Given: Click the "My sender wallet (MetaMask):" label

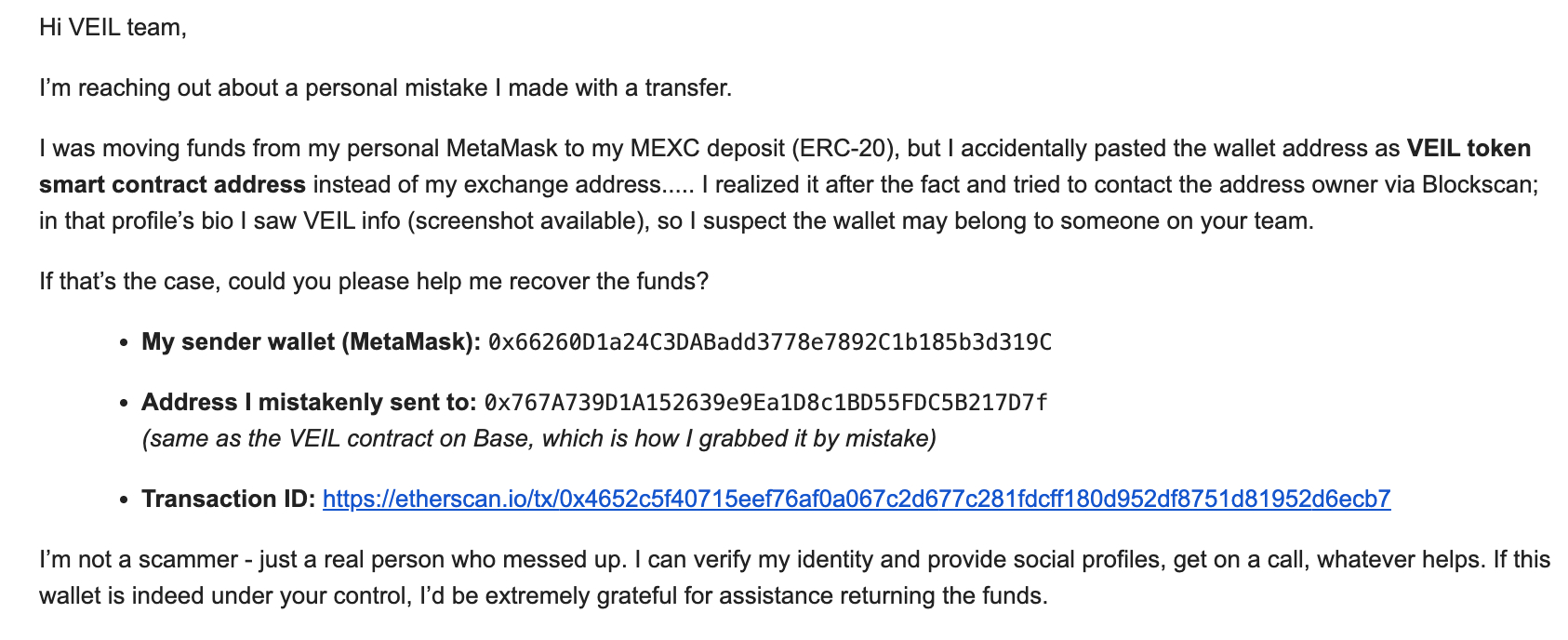Looking at the screenshot, I should tap(311, 342).
